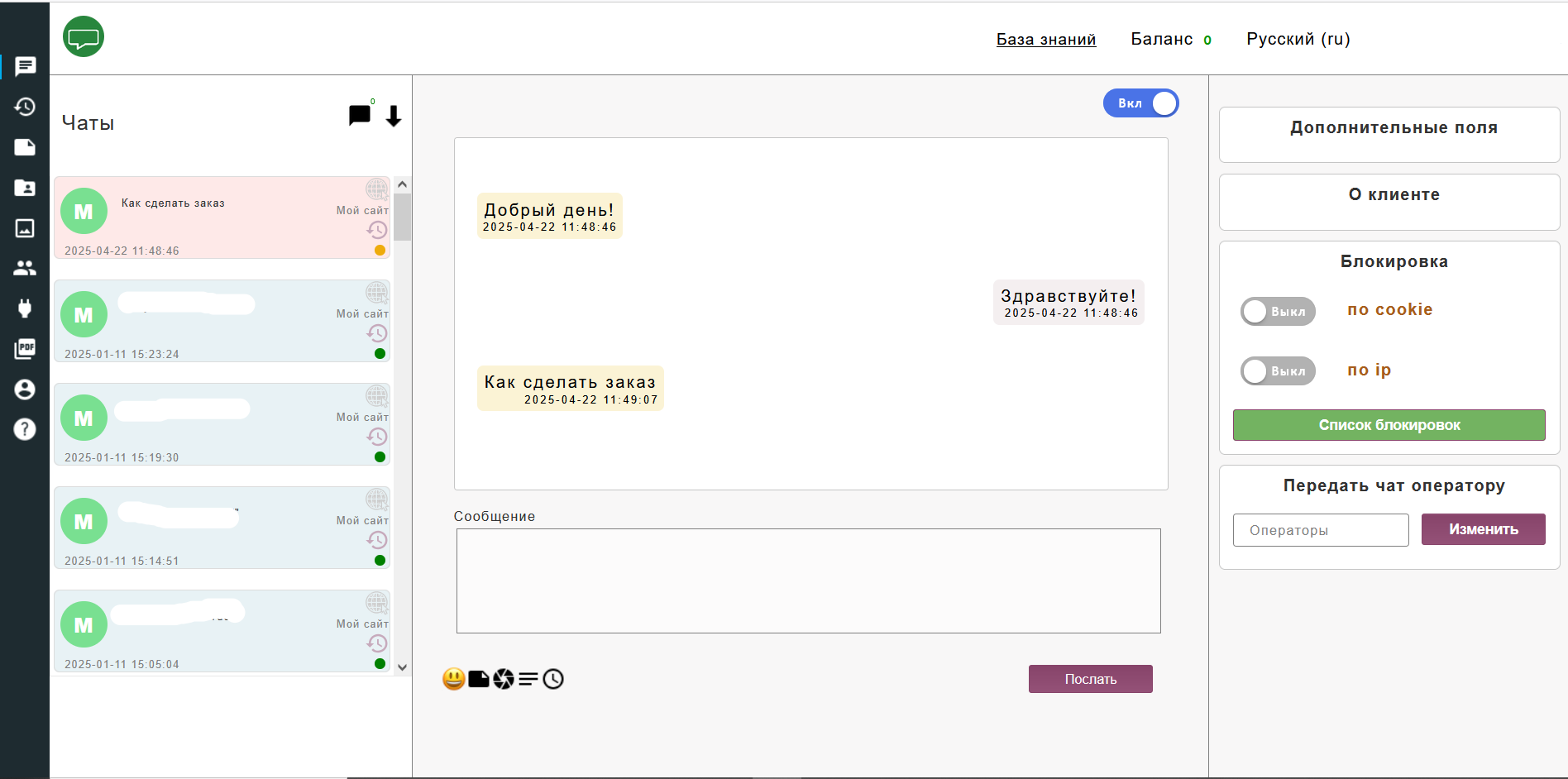The width and height of the screenshot is (1568, 779).
Task: Turn off the Вкл chat toggle
Action: (1140, 103)
